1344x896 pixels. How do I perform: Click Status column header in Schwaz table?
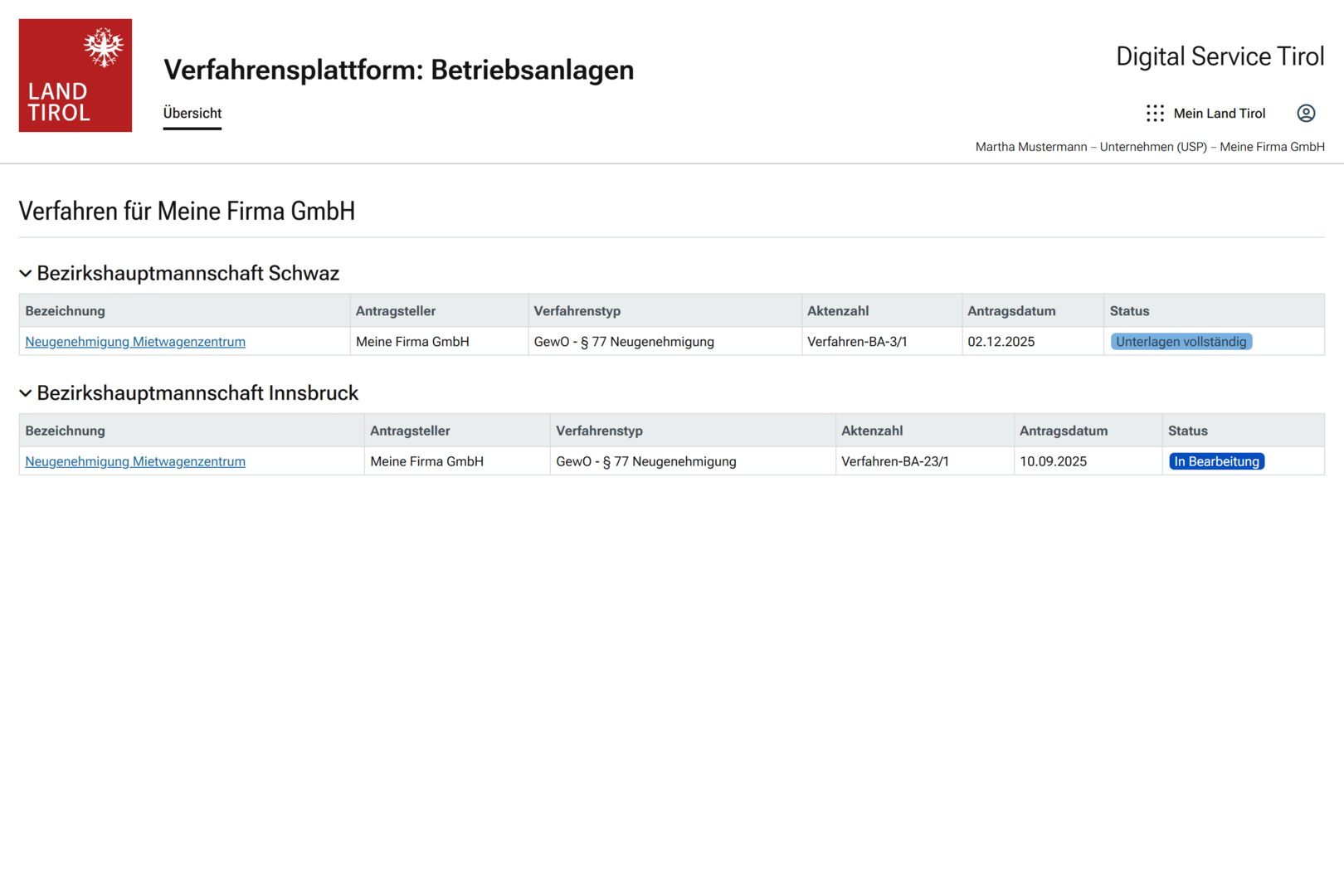(1129, 311)
